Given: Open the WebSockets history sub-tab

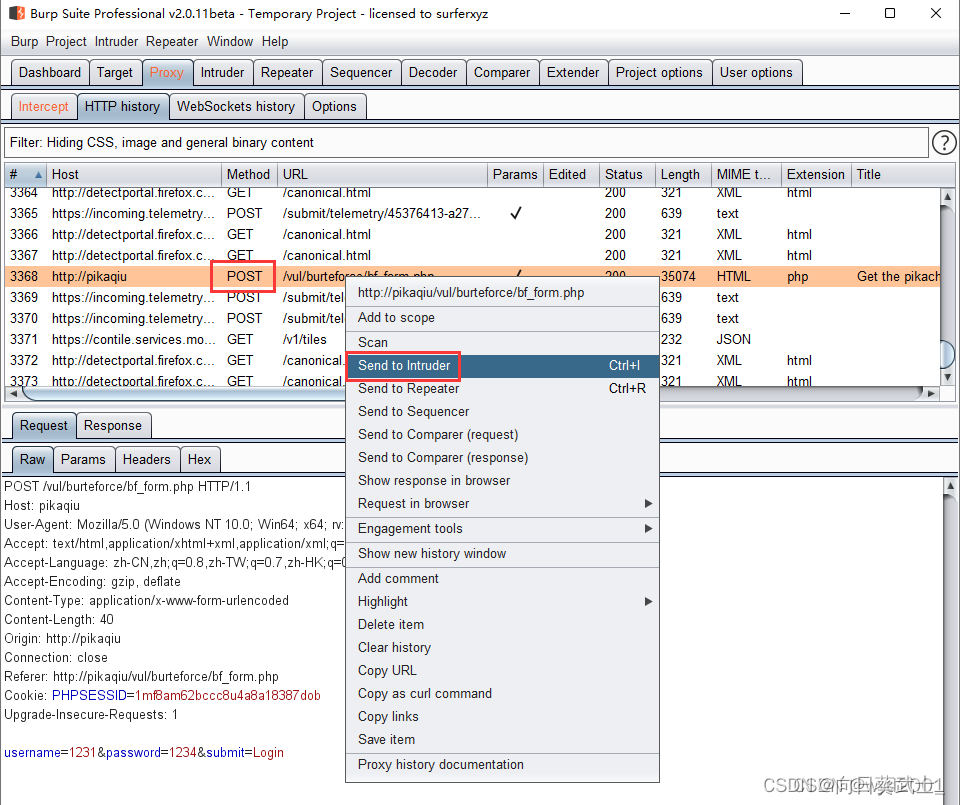Looking at the screenshot, I should (x=236, y=107).
